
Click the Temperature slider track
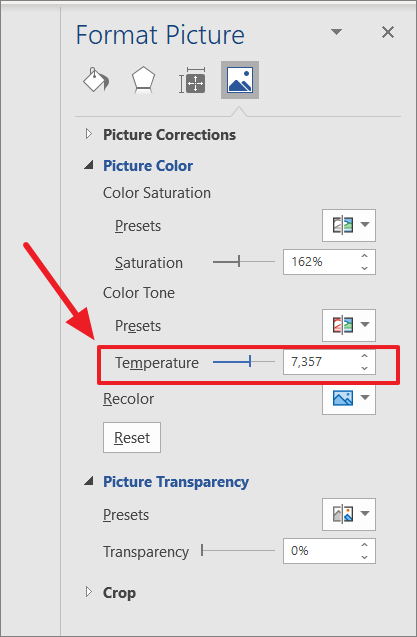point(244,361)
